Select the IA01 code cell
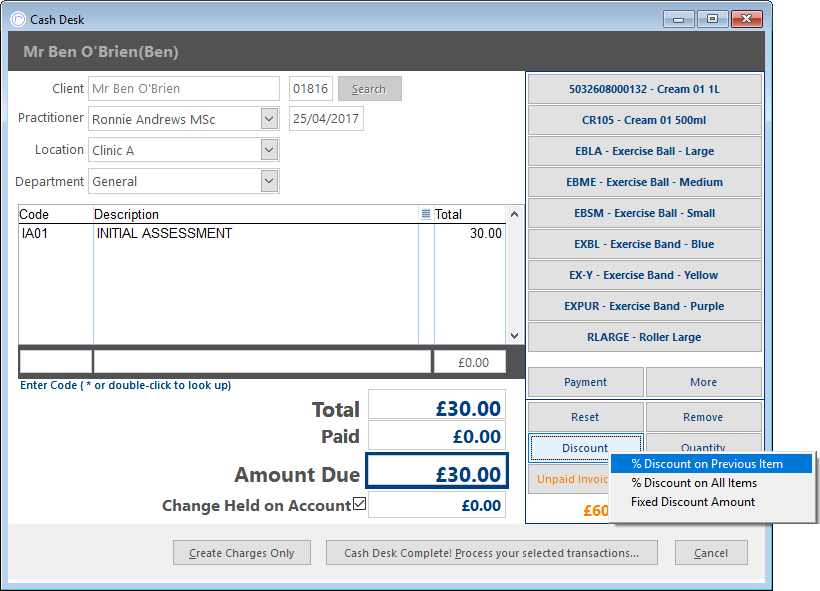The image size is (820, 591). coord(56,233)
